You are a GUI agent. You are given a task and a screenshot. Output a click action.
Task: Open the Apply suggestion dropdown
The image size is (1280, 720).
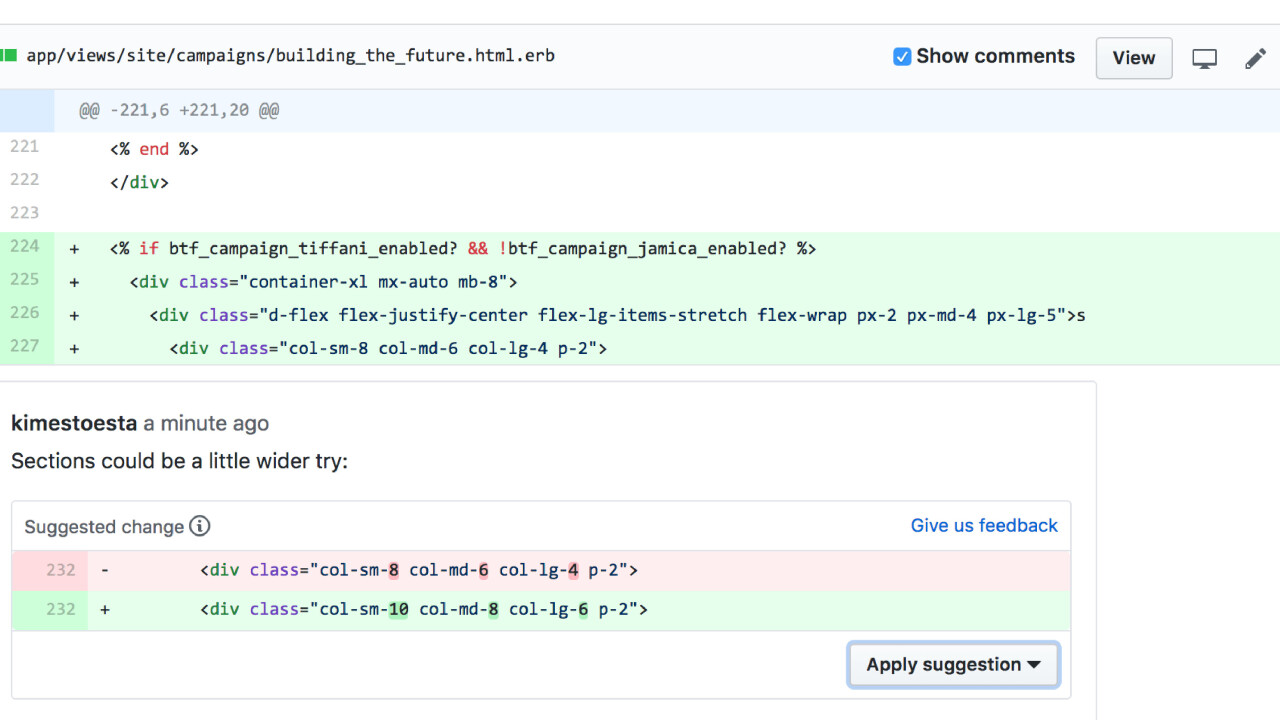[953, 665]
